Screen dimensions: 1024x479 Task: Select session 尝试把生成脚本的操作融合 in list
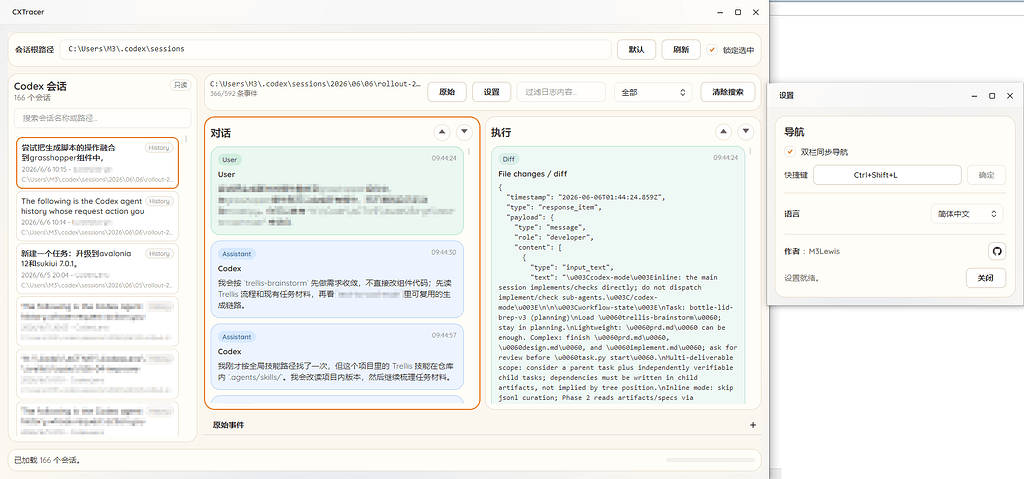click(97, 163)
